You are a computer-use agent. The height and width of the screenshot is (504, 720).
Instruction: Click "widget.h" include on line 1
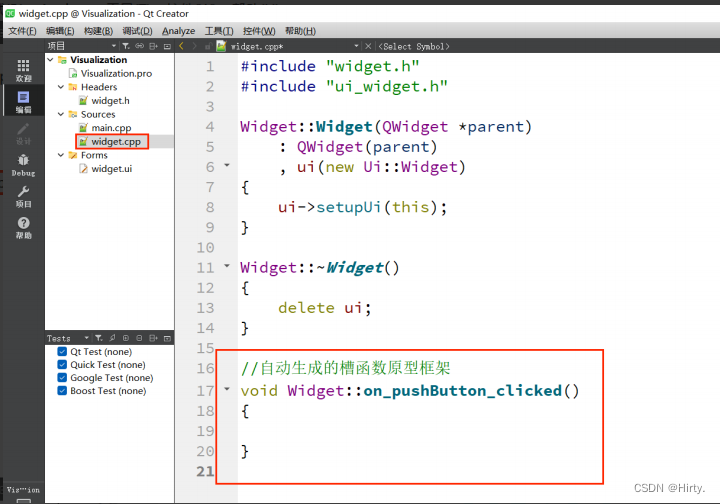point(372,66)
